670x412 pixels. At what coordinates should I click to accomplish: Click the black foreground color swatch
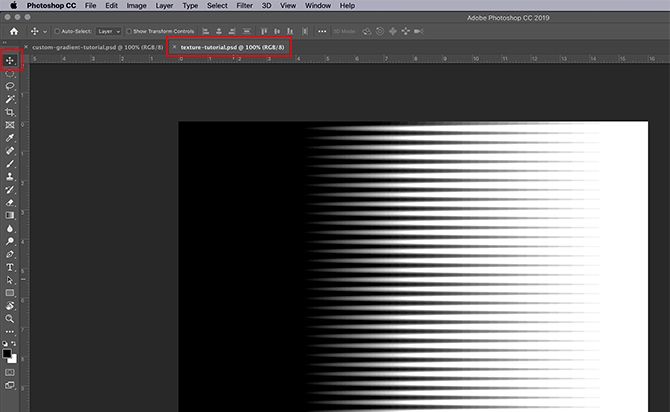tap(7, 353)
